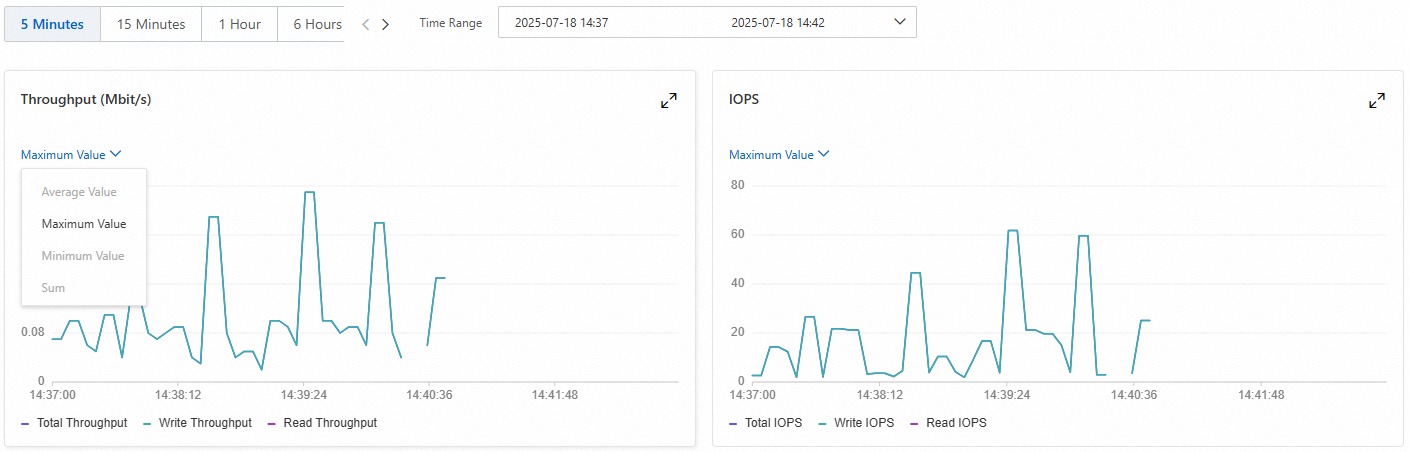This screenshot has height=452, width=1409.
Task: Go to previous time period arrow
Action: coord(366,24)
